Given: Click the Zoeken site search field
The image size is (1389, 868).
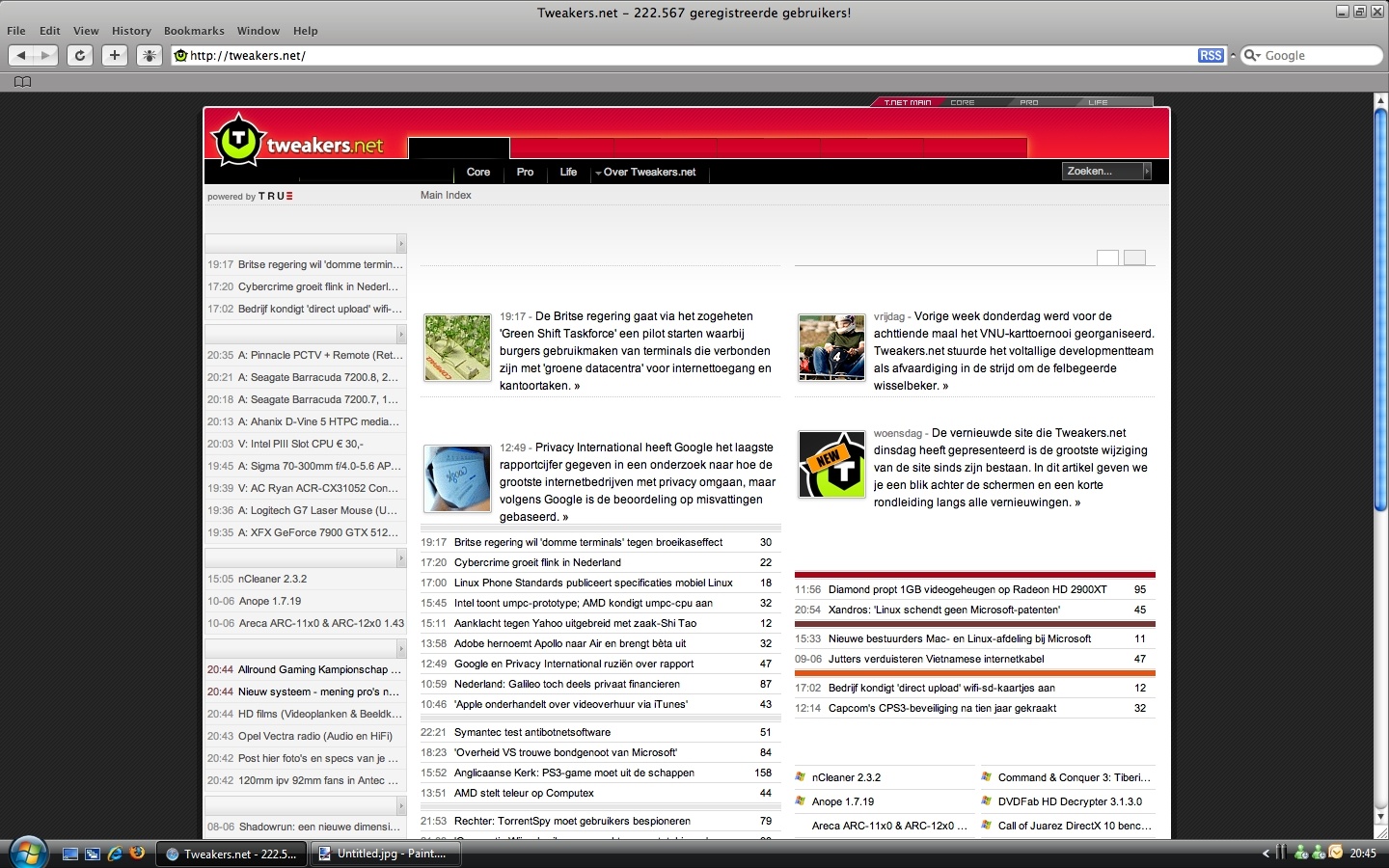Looking at the screenshot, I should pyautogui.click(x=1103, y=171).
